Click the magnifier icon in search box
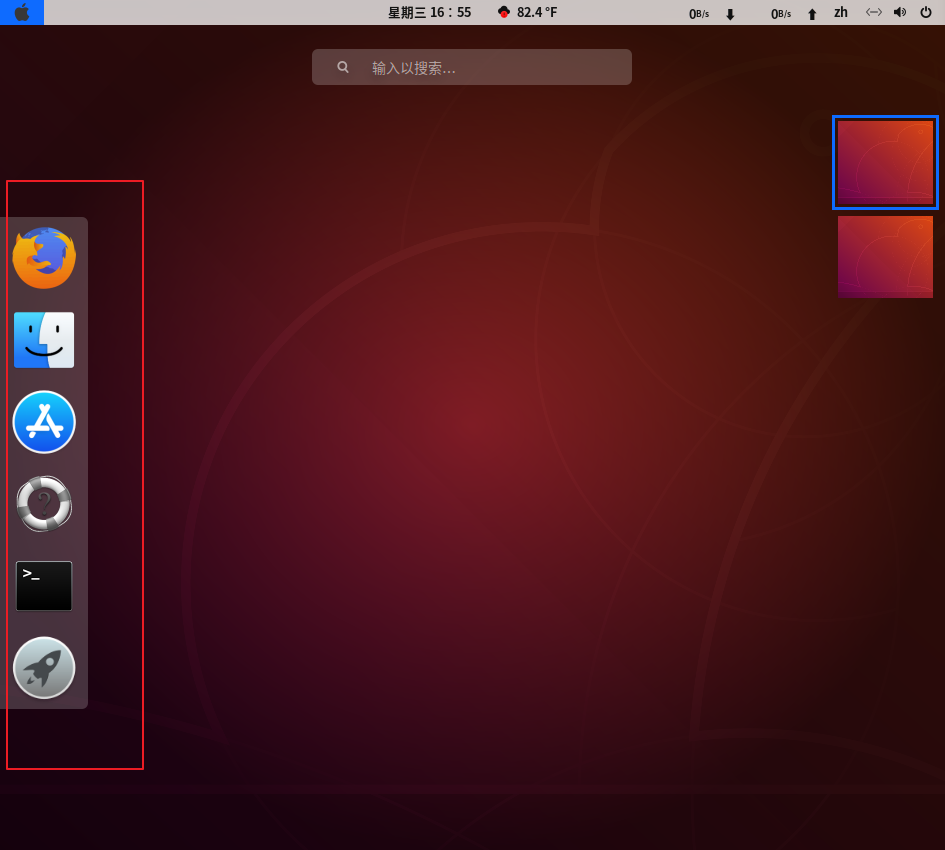This screenshot has width=945, height=850. pyautogui.click(x=343, y=68)
